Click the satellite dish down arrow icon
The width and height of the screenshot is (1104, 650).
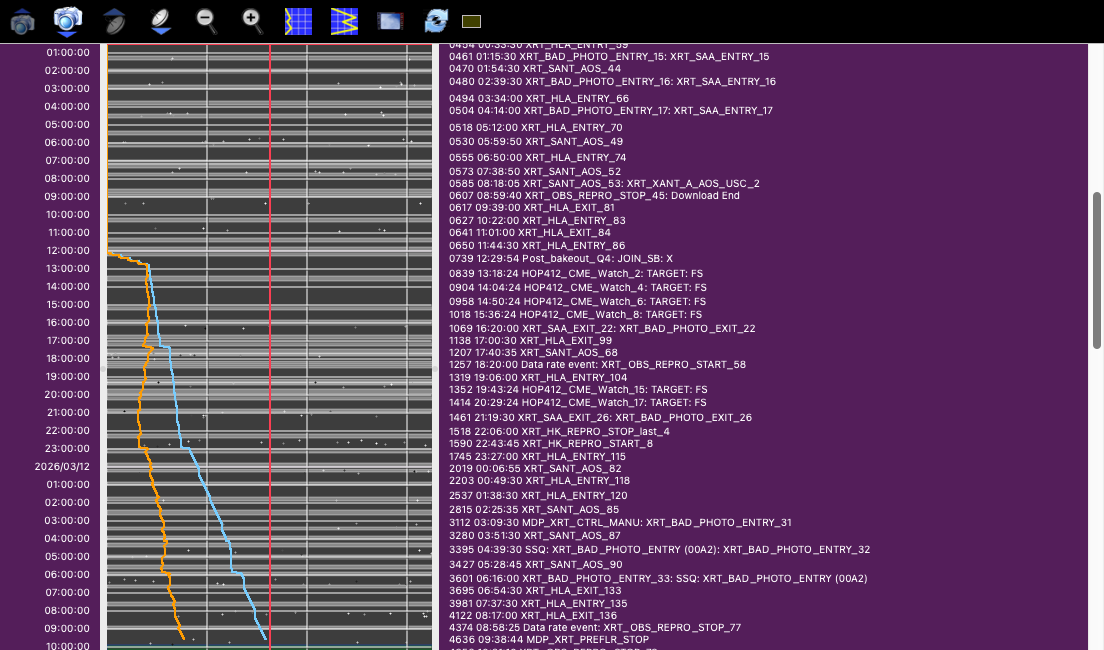point(160,20)
